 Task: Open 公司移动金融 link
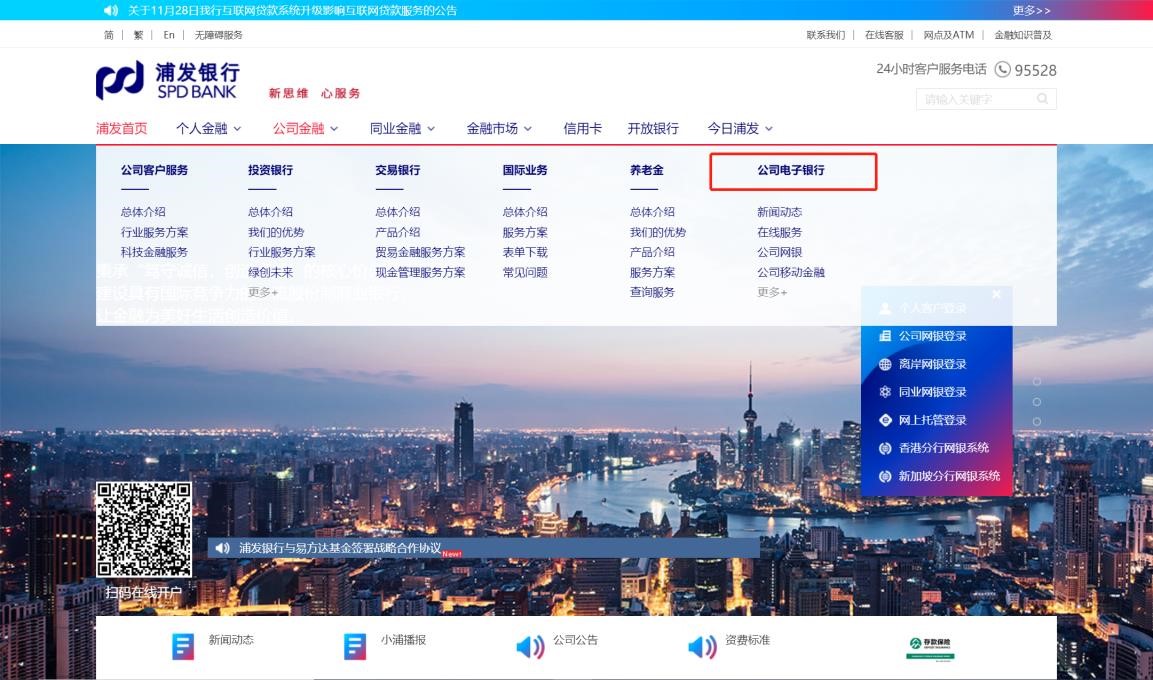coord(791,272)
